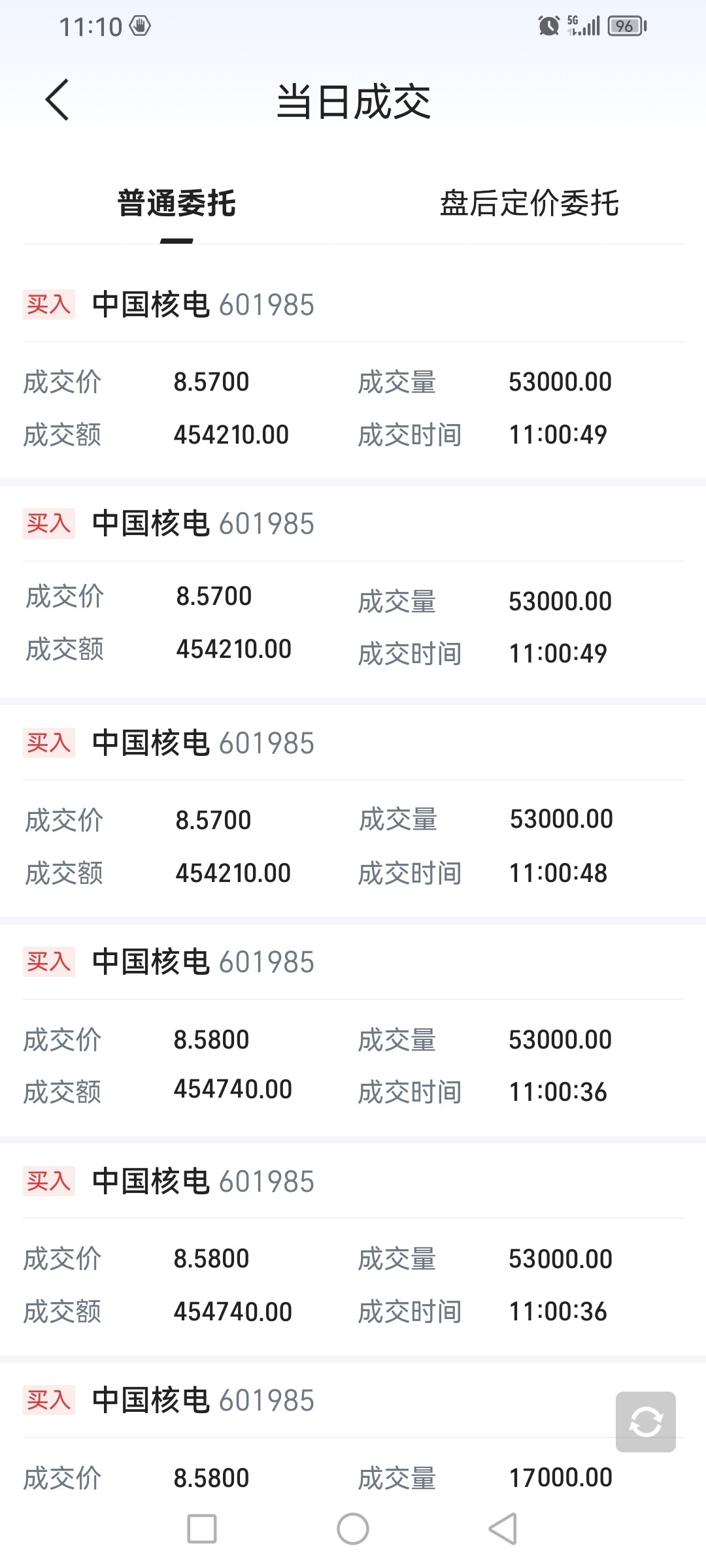Switch to the 盘后定价委托 tab
706x1568 pixels.
(x=529, y=203)
